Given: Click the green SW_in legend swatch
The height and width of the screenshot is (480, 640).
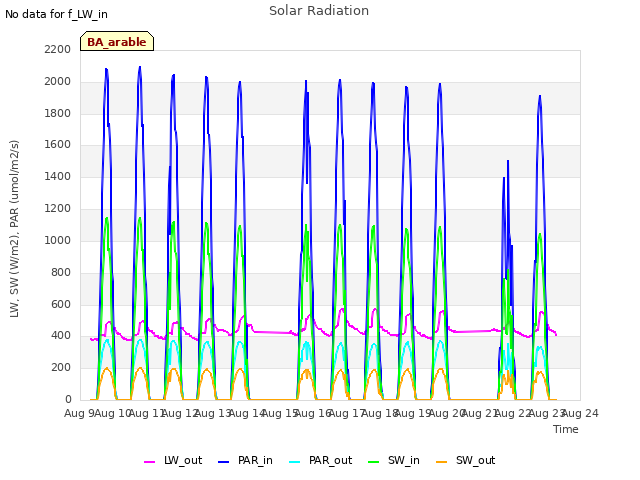Looking at the screenshot, I should click(373, 462).
